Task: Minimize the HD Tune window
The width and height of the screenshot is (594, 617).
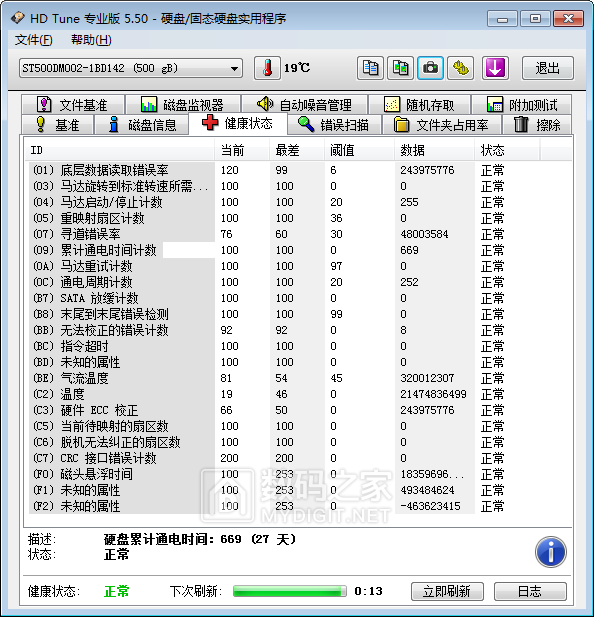Action: click(502, 18)
